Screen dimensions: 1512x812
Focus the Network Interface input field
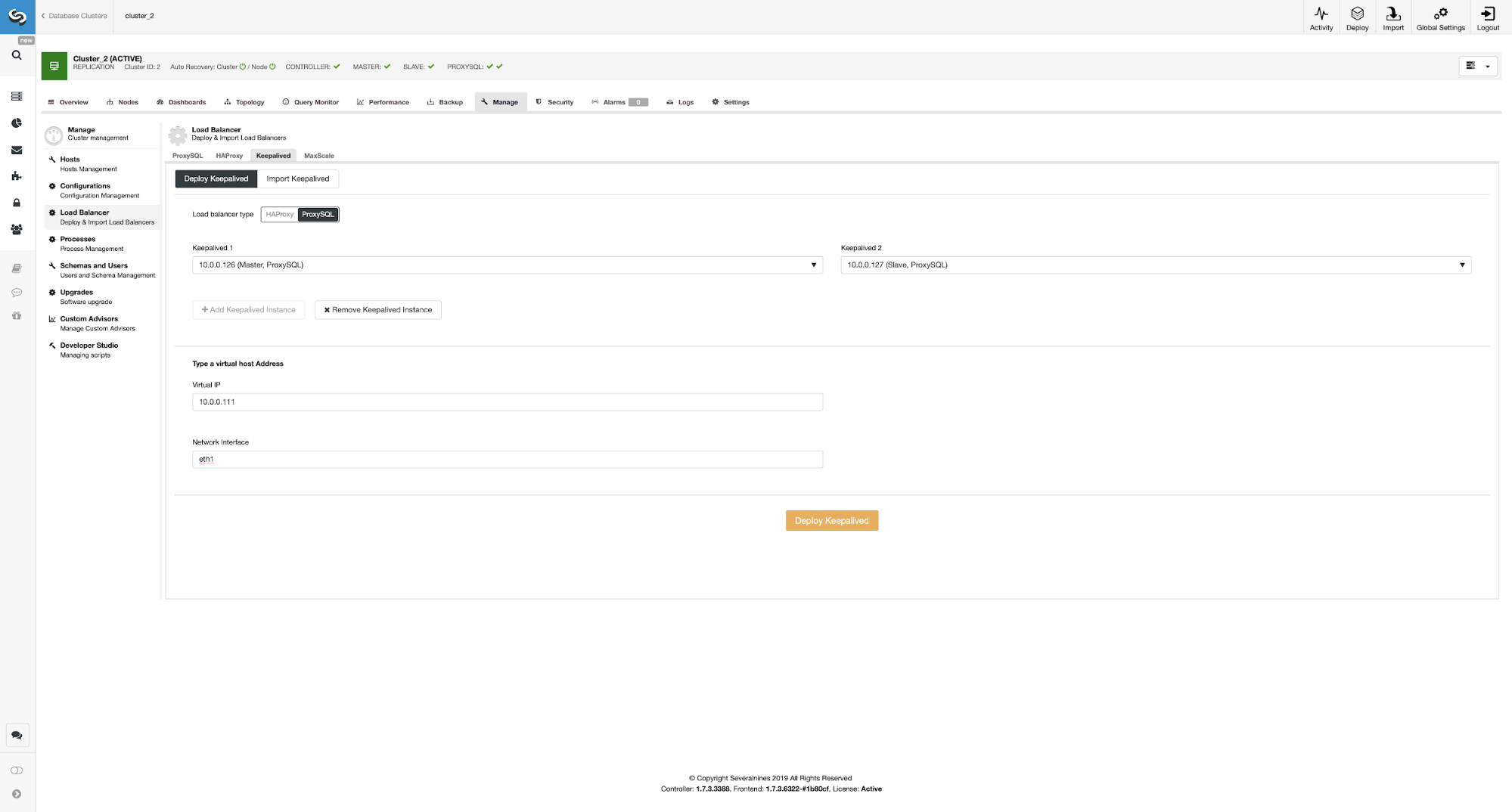tap(508, 460)
